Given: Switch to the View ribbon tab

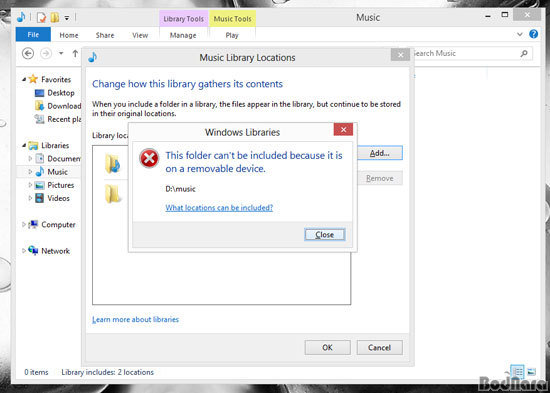Looking at the screenshot, I should coord(140,35).
